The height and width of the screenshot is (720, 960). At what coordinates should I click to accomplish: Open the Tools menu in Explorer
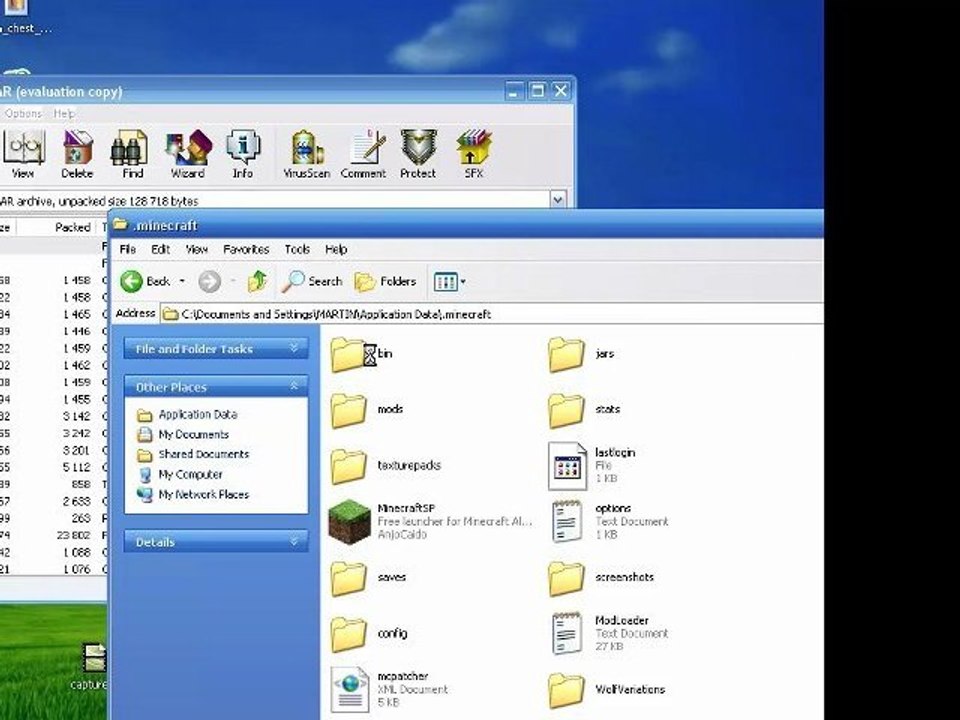click(297, 249)
